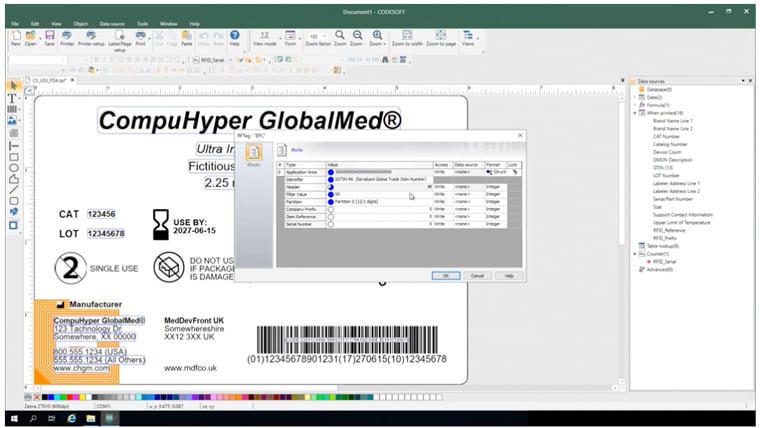Toggle the Serial Number value circle

[x=331, y=224]
